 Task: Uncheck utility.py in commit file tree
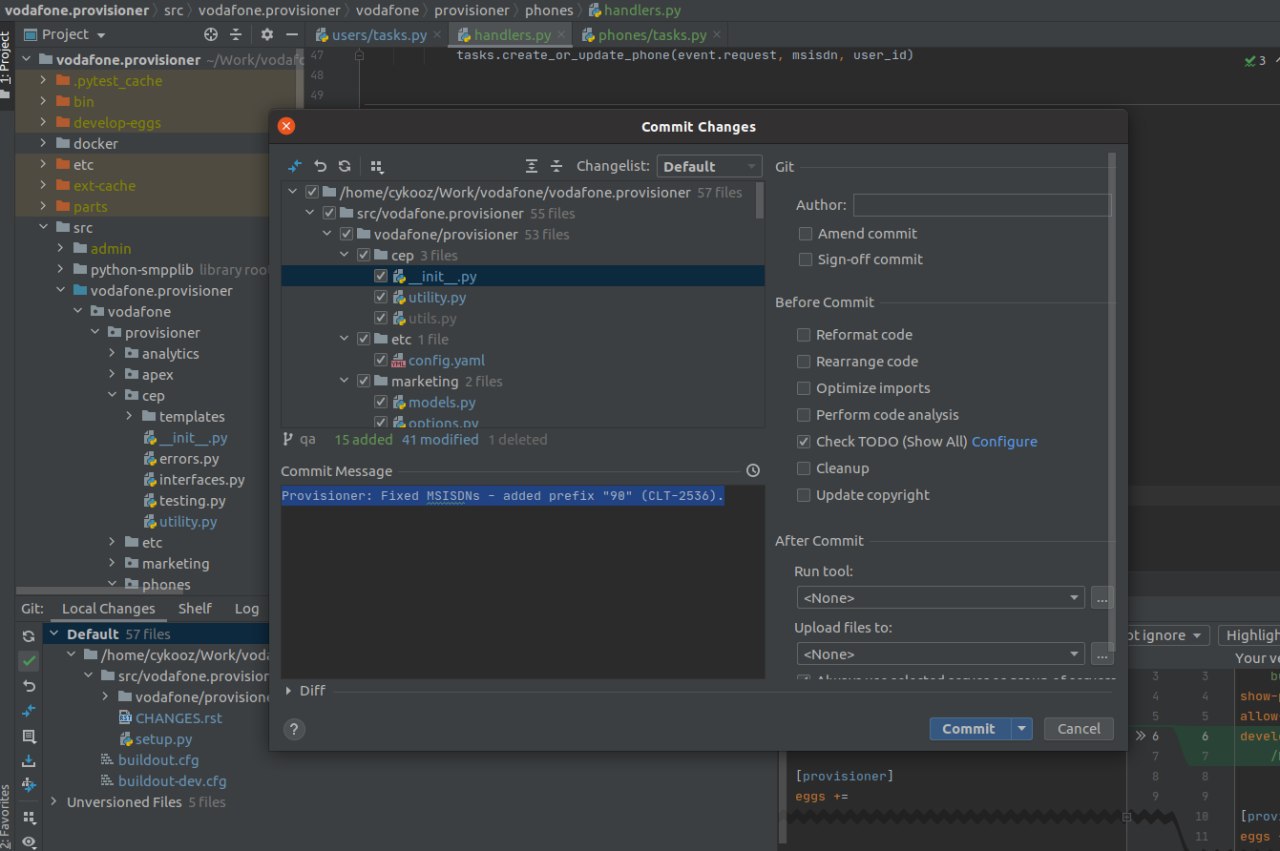[x=381, y=297]
